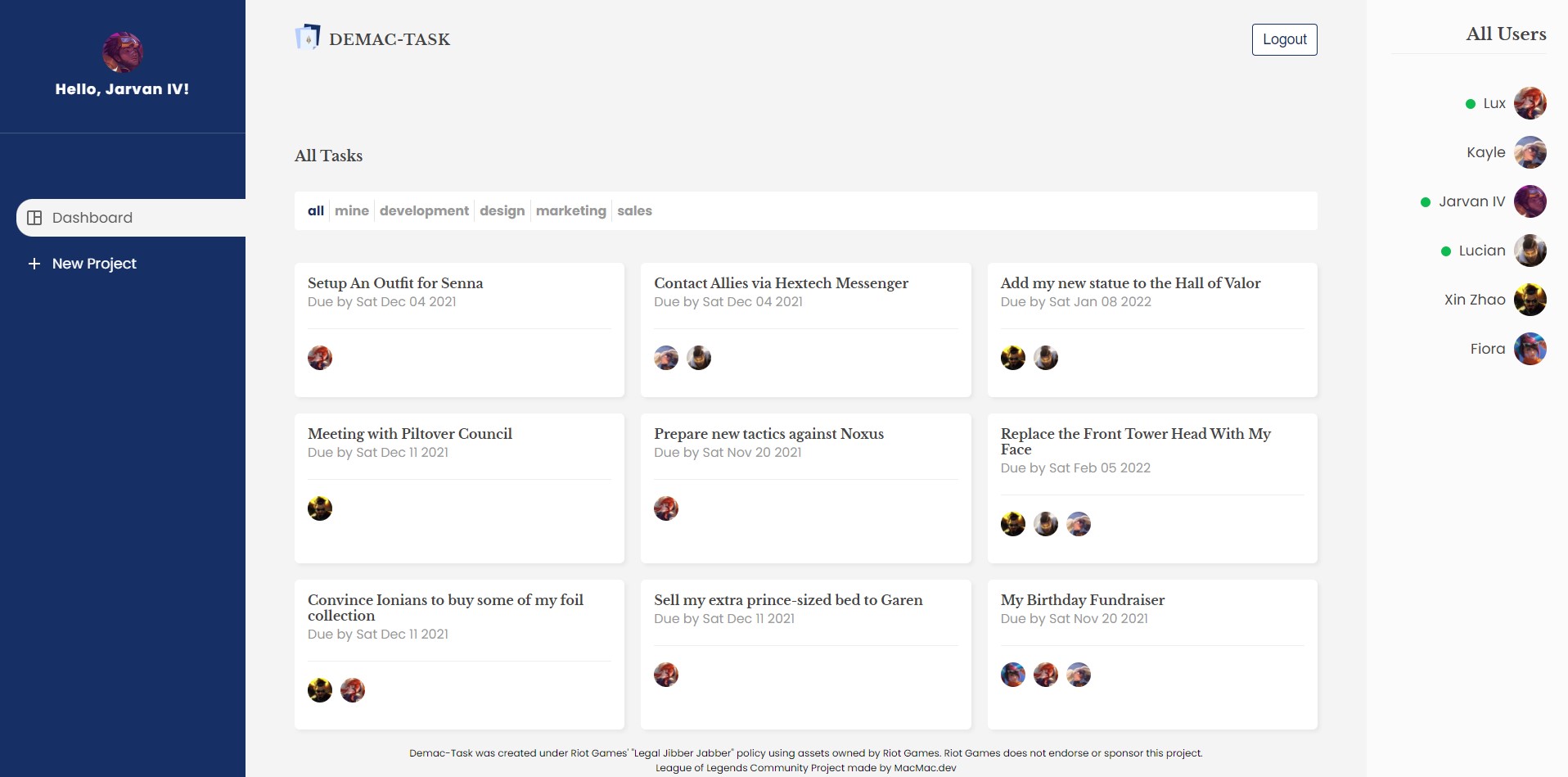
Task: Show only design tasks
Action: 502,211
